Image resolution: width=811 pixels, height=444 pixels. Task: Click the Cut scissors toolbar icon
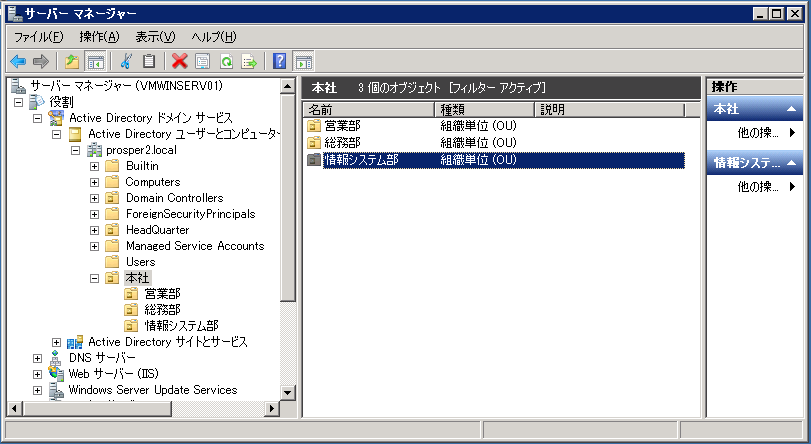pos(126,61)
